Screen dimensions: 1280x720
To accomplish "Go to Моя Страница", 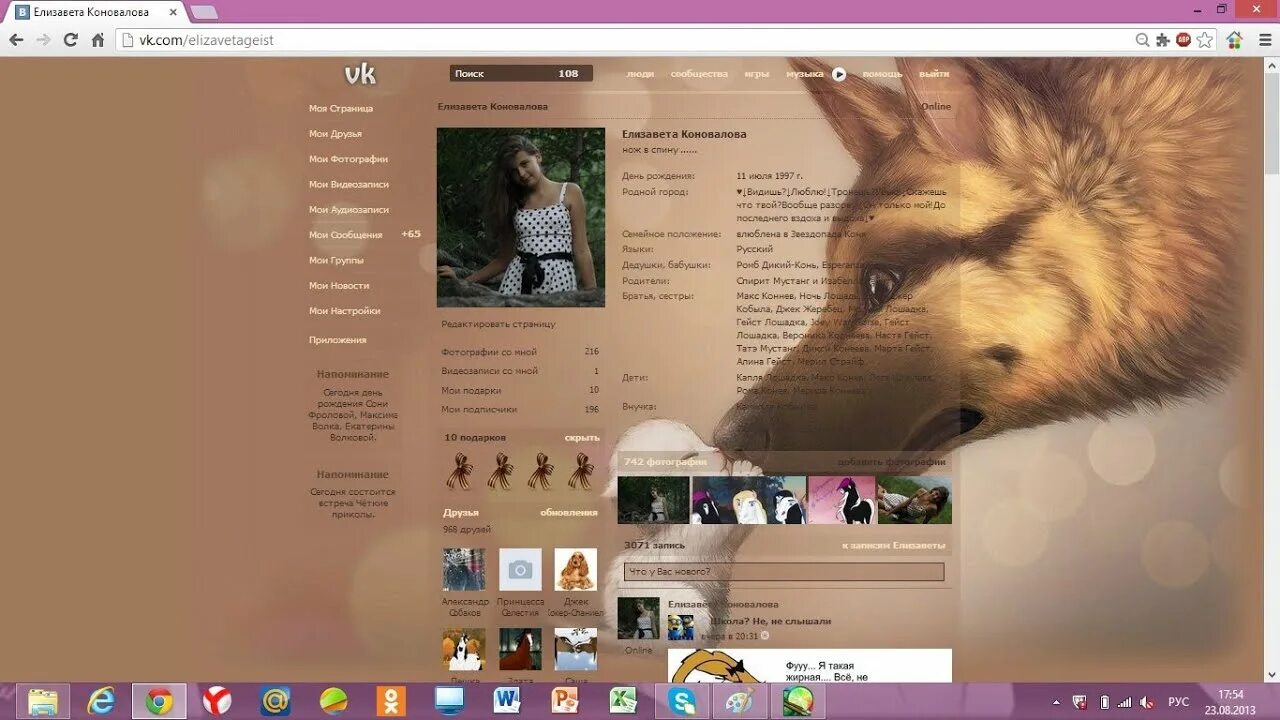I will click(x=341, y=108).
